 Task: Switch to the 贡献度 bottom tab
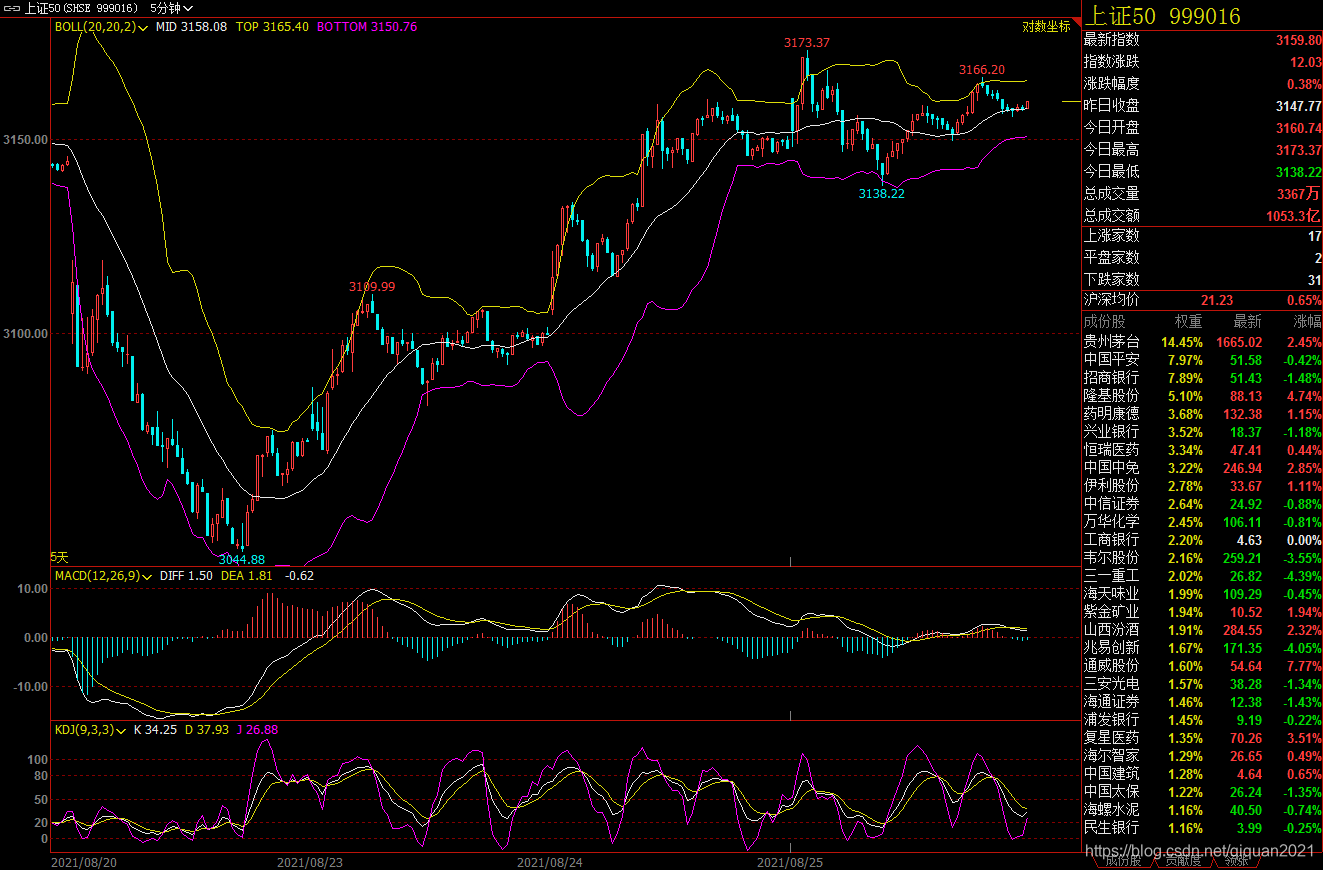pyautogui.click(x=1183, y=861)
